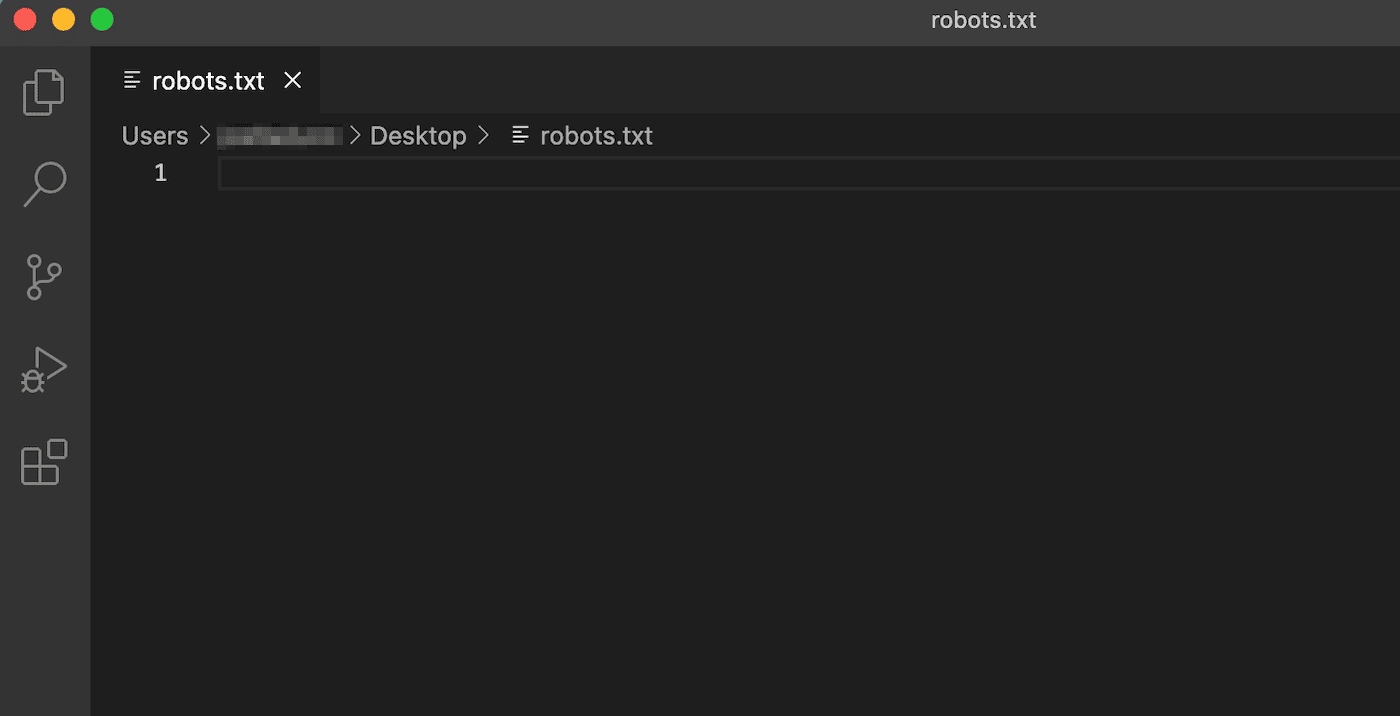Screen dimensions: 1400x716
Task: Click robots.txt in the window title bar
Action: [x=983, y=19]
